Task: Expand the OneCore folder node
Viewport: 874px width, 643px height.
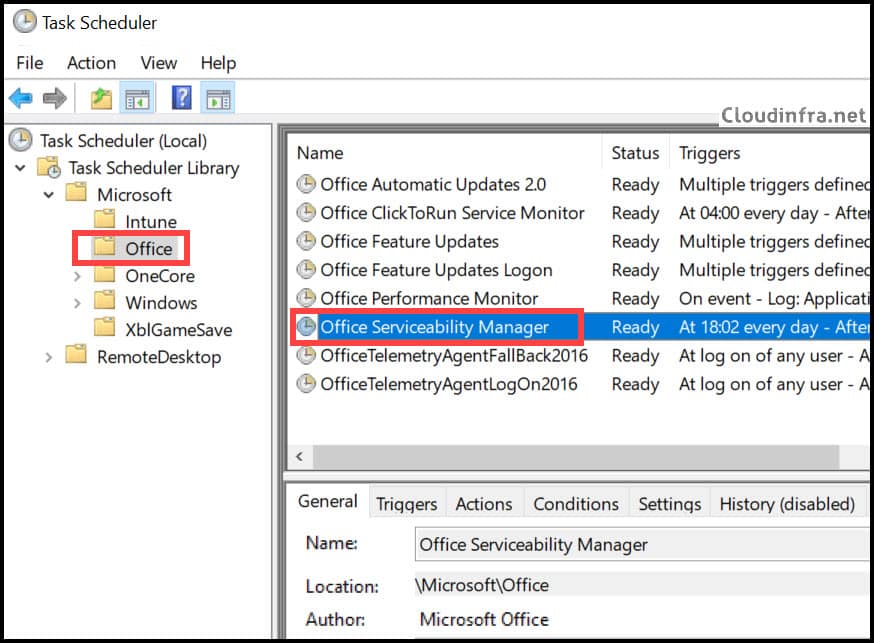Action: click(x=77, y=276)
